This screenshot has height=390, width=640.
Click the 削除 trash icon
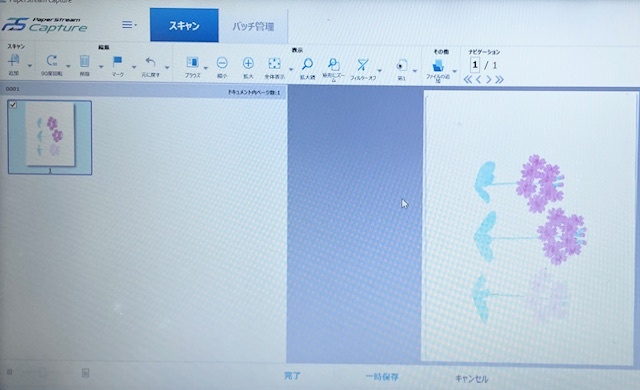[84, 62]
